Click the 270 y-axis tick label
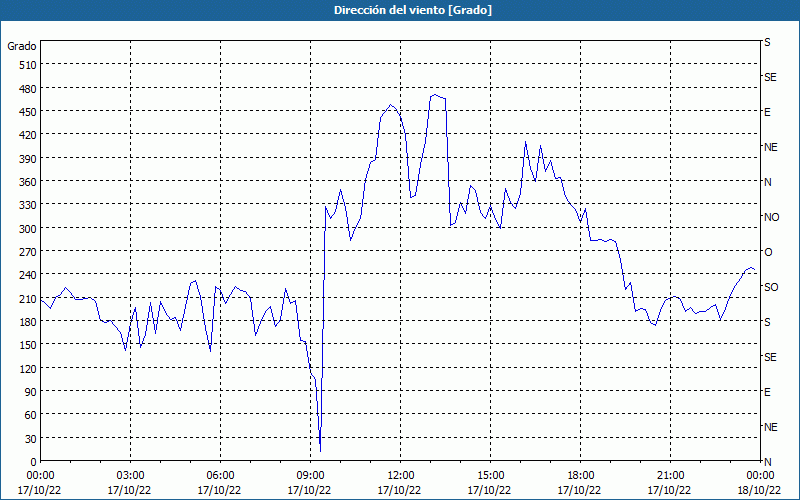The width and height of the screenshot is (800, 500). pos(28,252)
